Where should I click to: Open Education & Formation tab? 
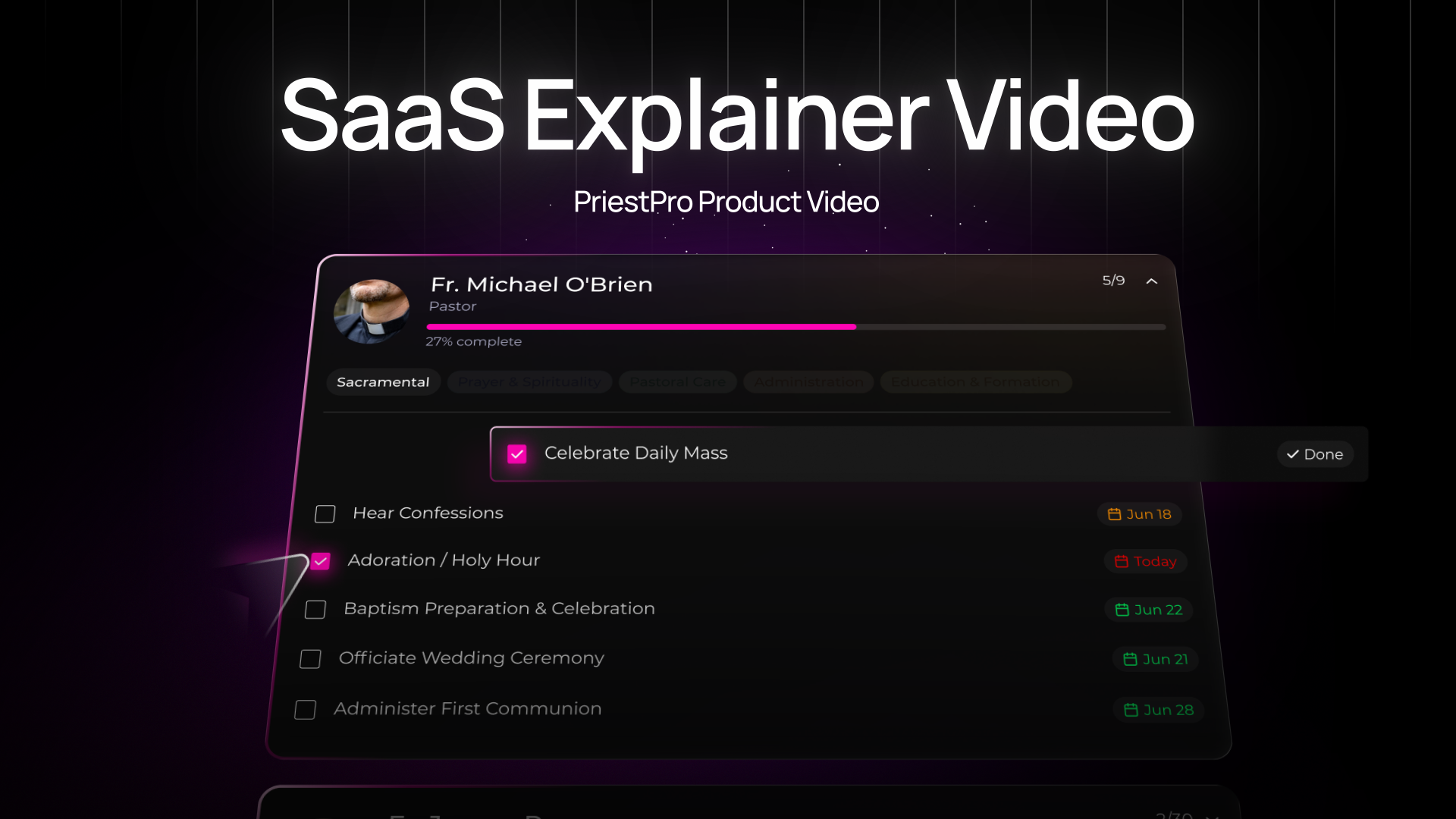coord(976,382)
